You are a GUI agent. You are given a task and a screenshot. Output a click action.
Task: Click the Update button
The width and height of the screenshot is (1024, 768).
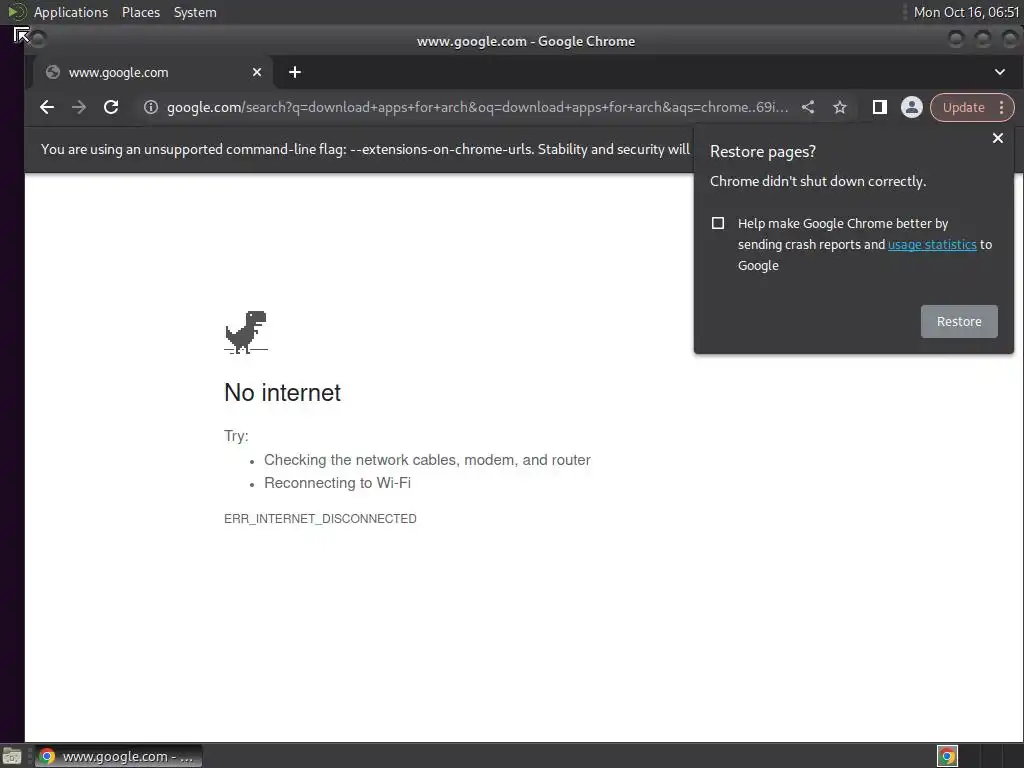[963, 107]
